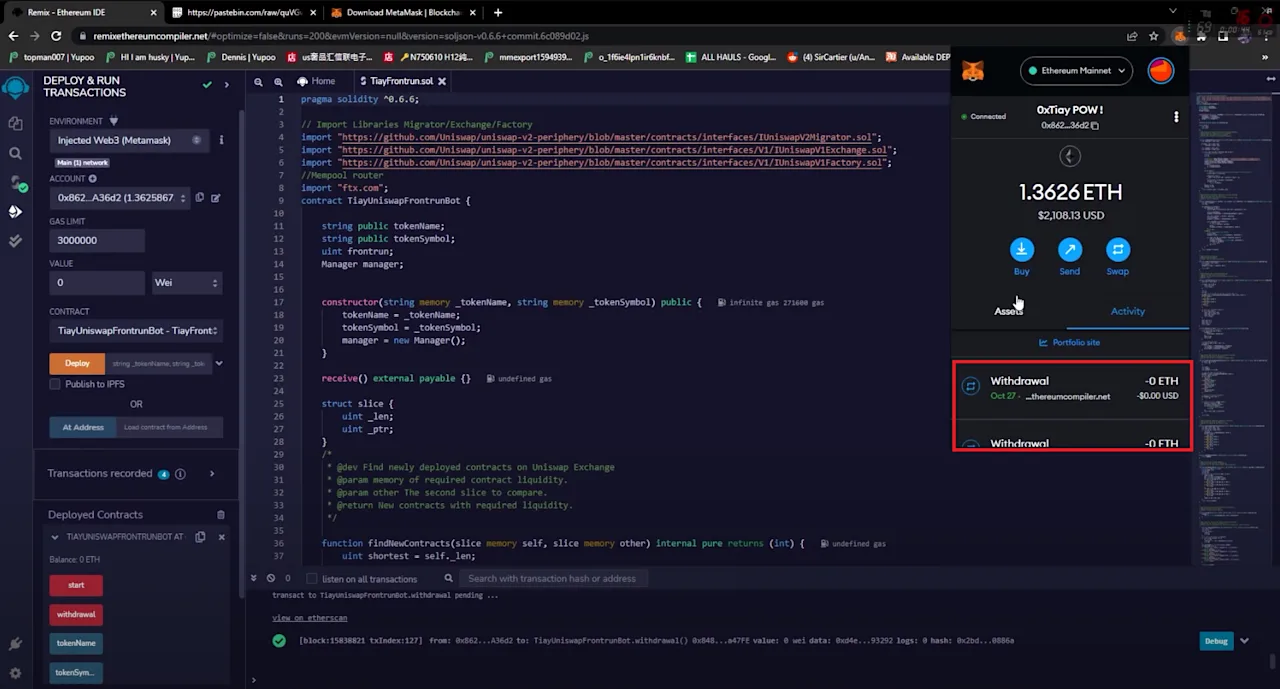Click the clear console circle-slash icon
Screen dimensions: 1280x689
pos(270,578)
